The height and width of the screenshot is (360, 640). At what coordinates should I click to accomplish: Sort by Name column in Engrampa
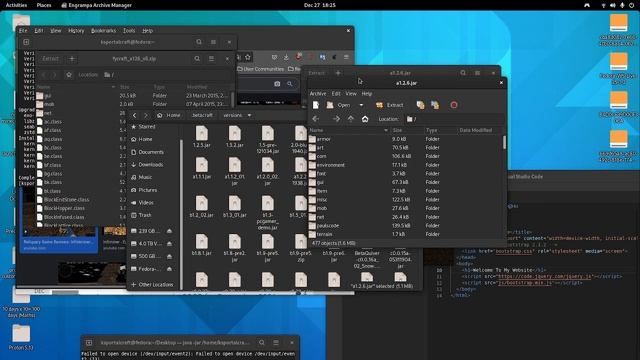[x=349, y=130]
